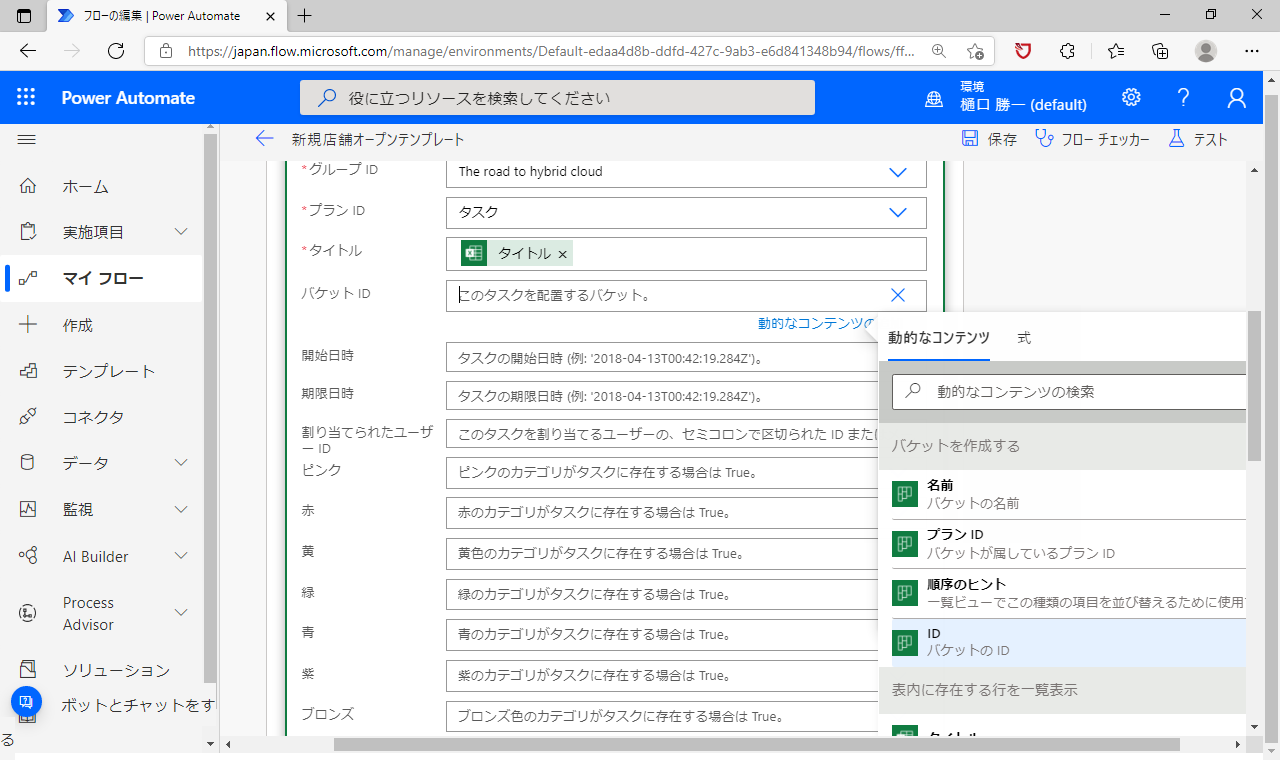1280x760 pixels.
Task: Click the Excel icon in タイトル token
Action: coord(474,253)
